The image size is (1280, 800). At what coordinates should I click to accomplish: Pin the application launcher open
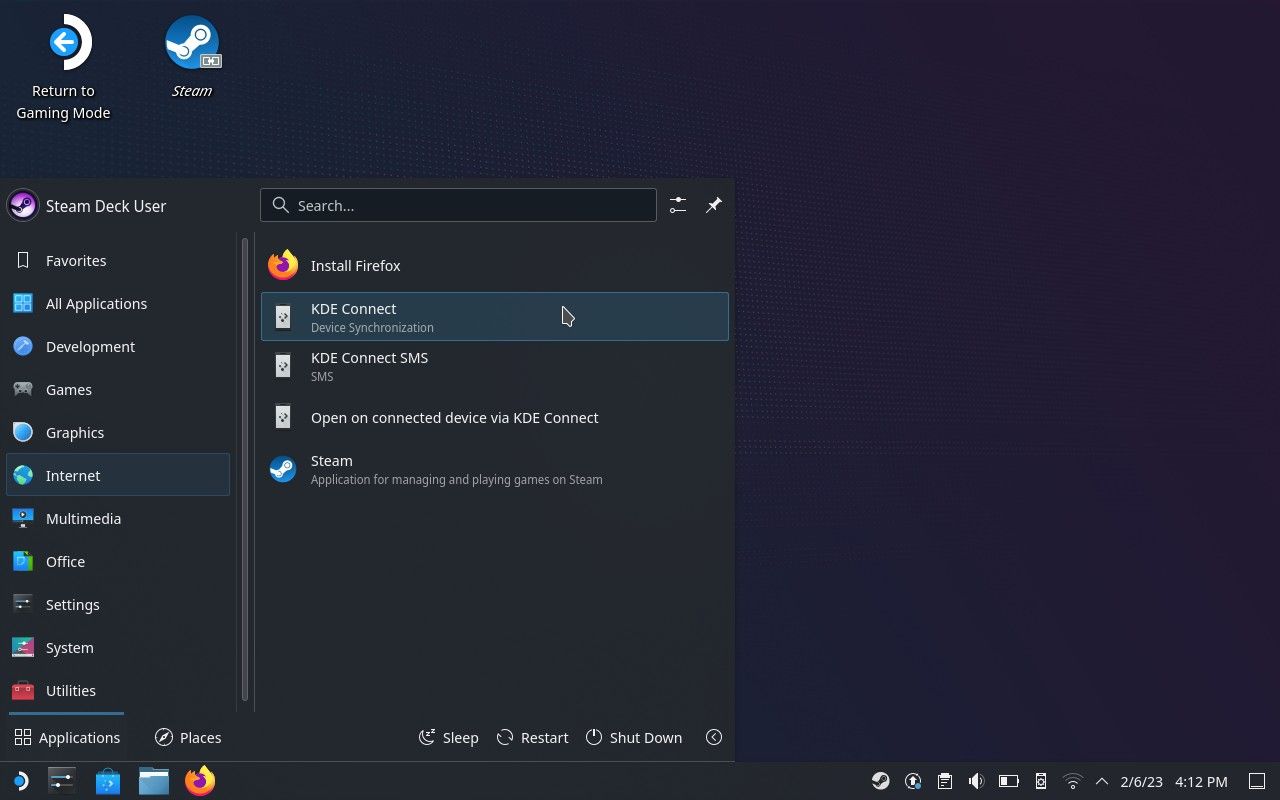point(714,205)
